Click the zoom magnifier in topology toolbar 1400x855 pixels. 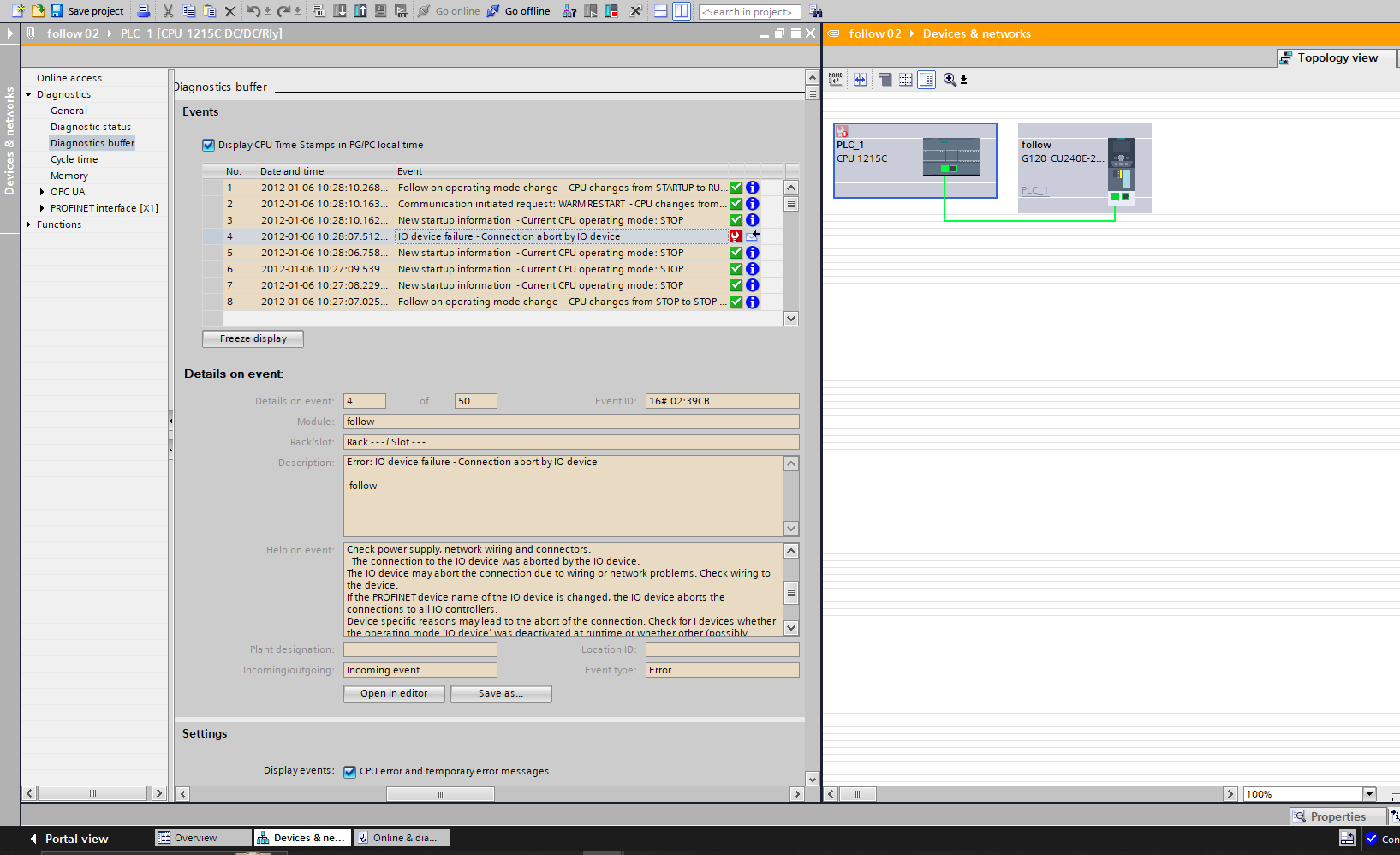[x=950, y=80]
